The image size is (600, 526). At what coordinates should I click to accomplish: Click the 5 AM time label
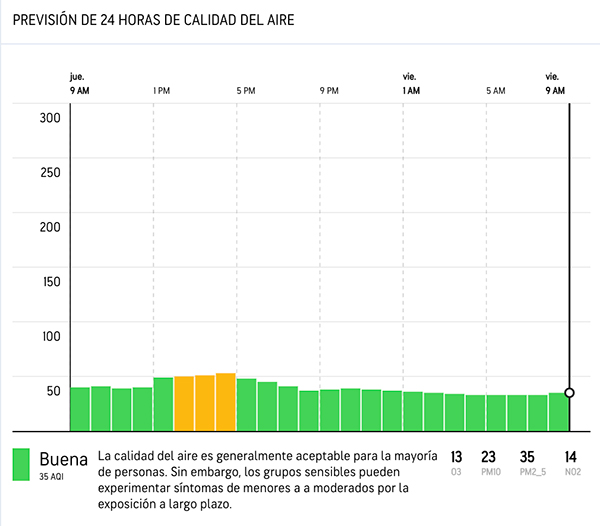tap(495, 91)
